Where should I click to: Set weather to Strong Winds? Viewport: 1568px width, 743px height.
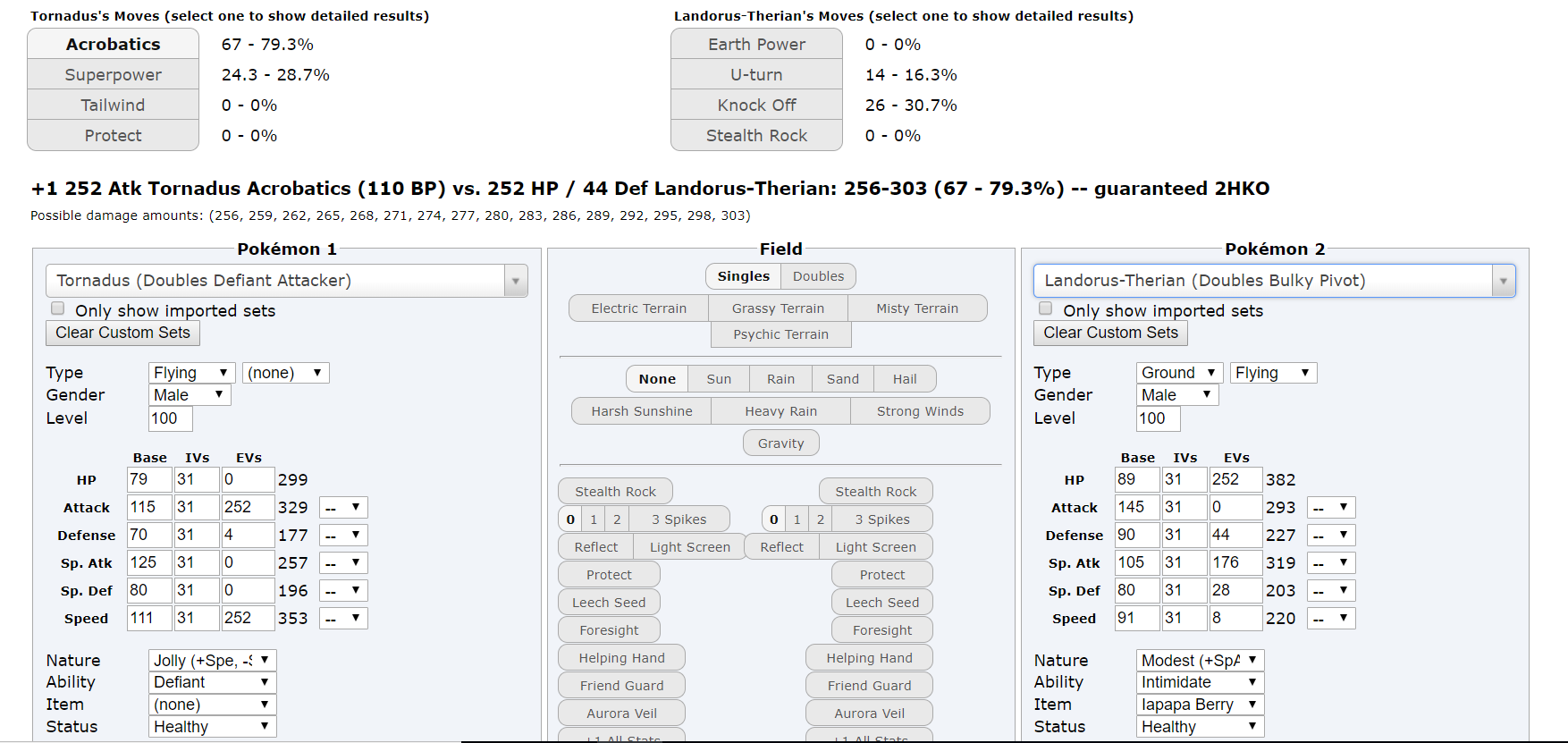[921, 411]
